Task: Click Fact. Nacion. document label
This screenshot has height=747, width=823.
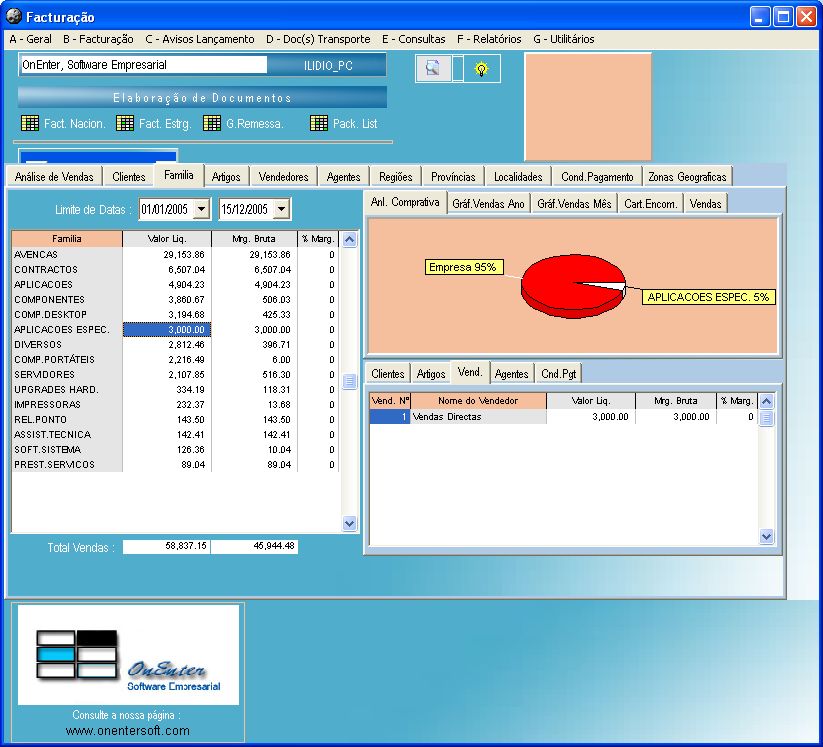Action: 75,124
